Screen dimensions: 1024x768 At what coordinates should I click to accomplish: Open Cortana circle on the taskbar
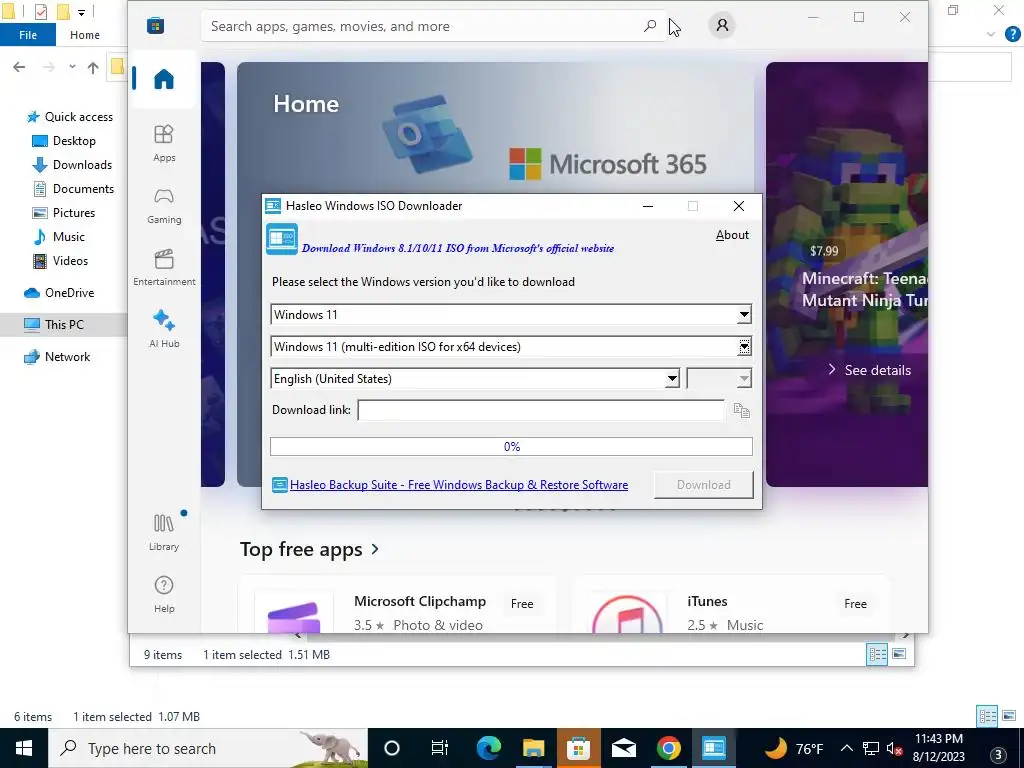(392, 748)
